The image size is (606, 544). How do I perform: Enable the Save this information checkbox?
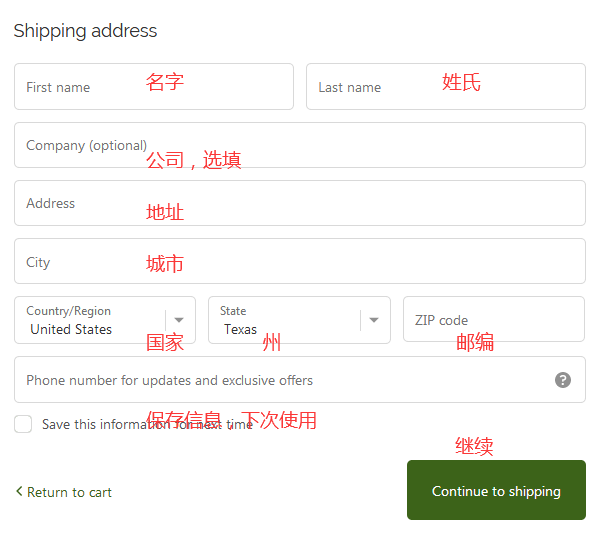tap(23, 424)
